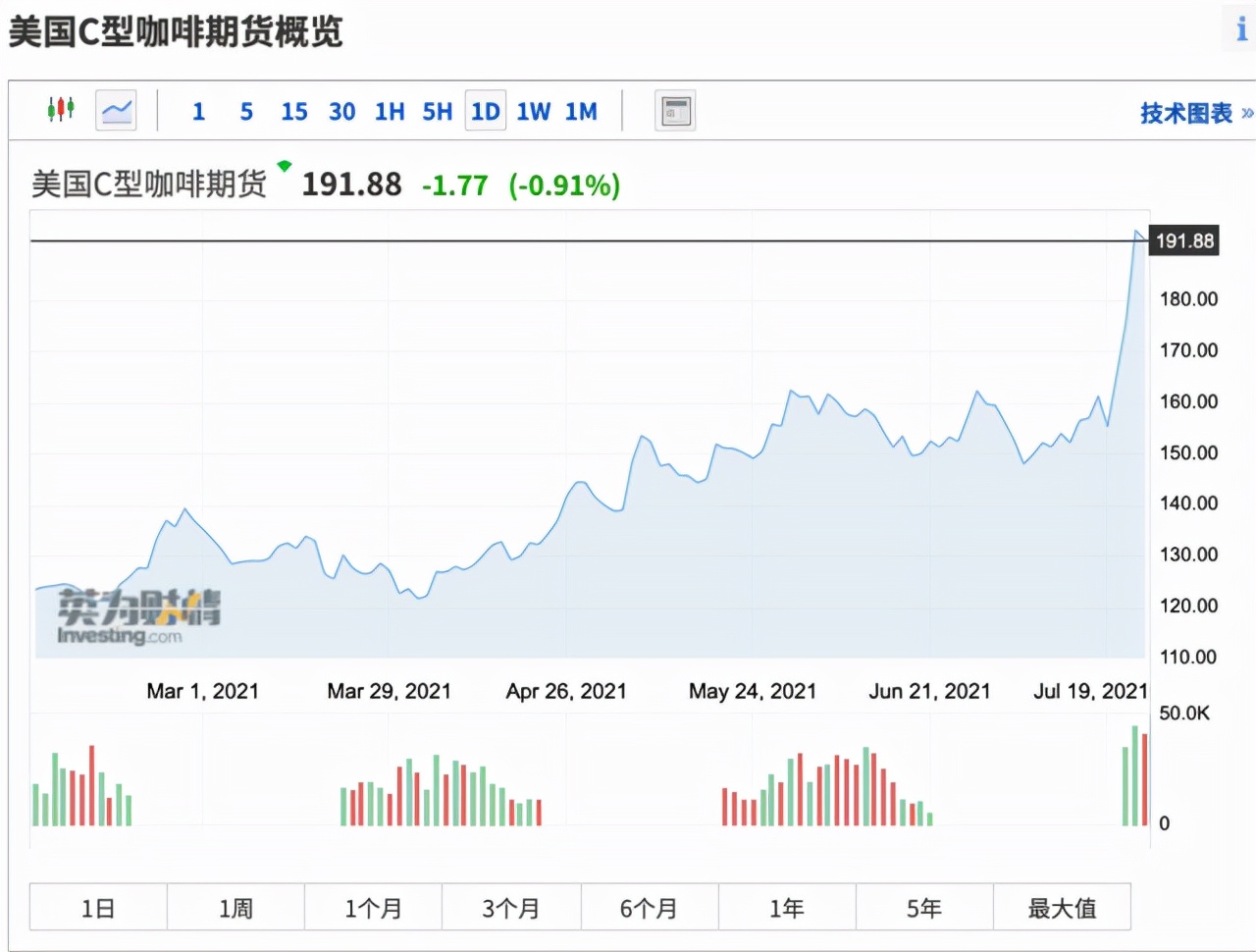Select the red candles in the toolbar icon
Viewport: 1256px width, 952px height.
(61, 110)
